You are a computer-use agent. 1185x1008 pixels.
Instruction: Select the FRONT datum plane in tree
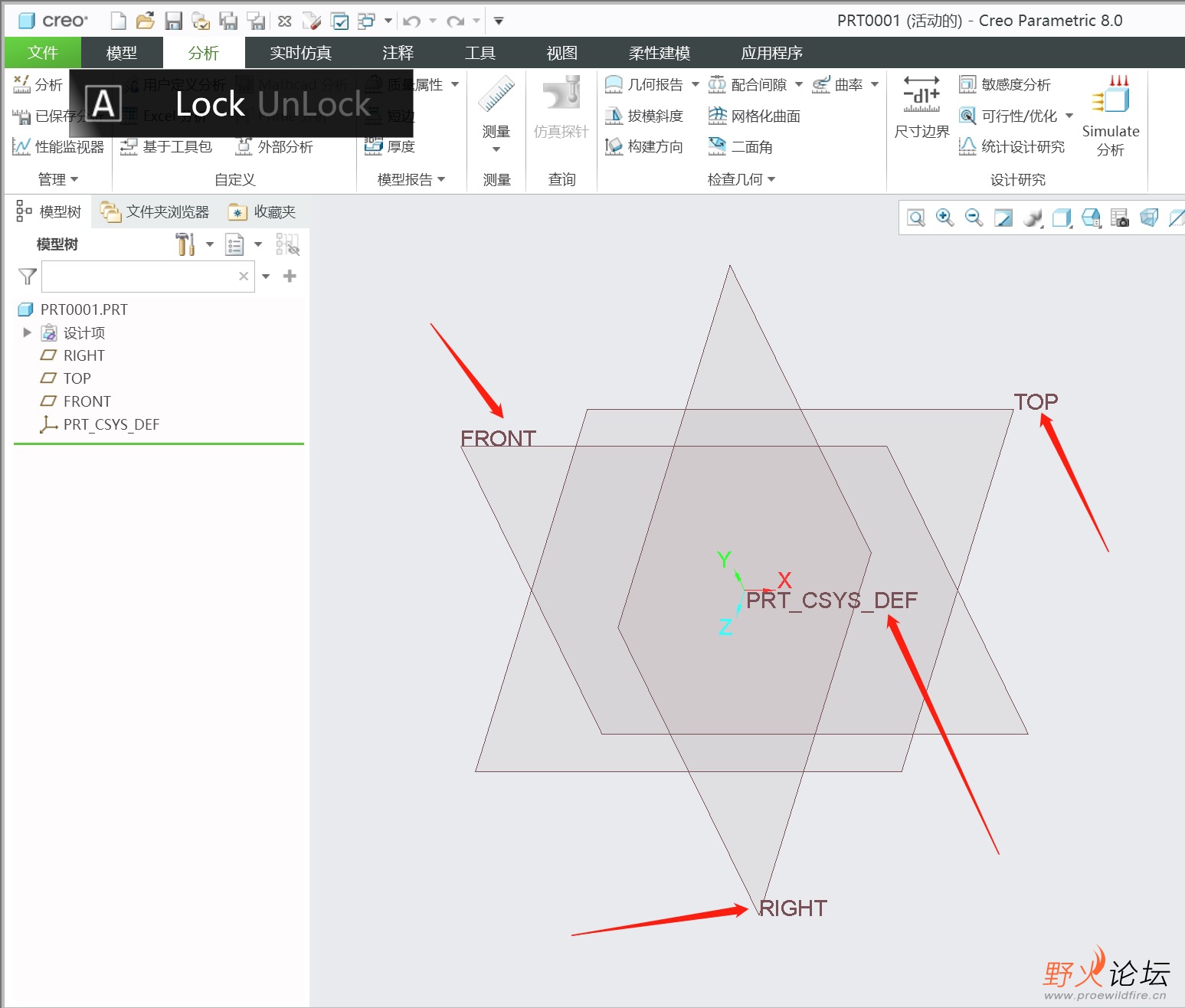(76, 401)
